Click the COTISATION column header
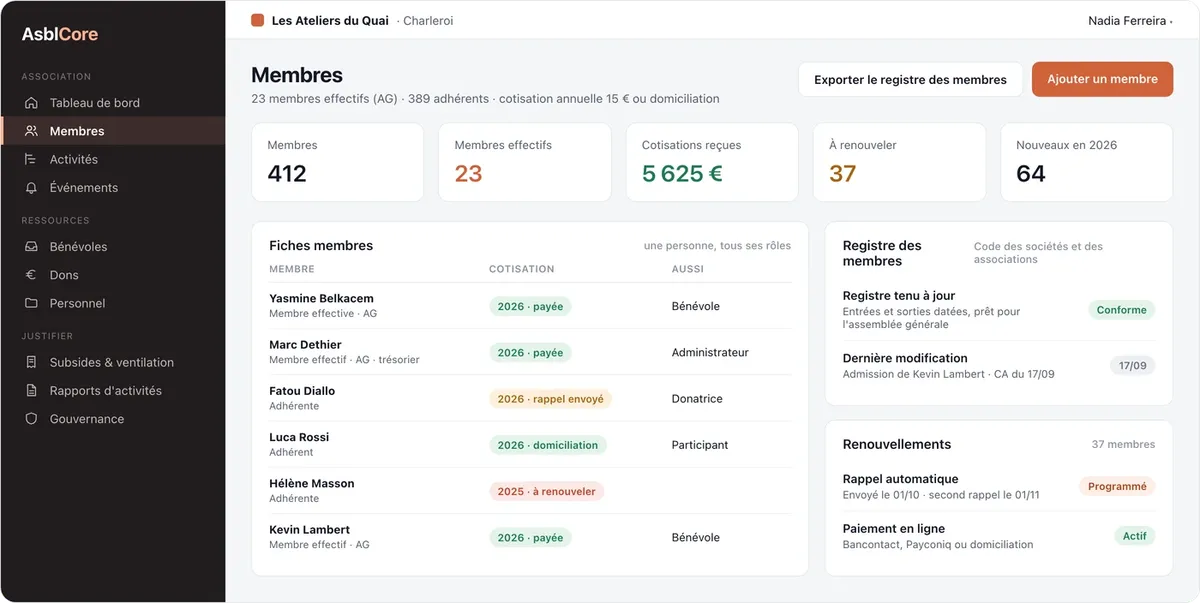The width and height of the screenshot is (1200, 603). click(521, 269)
